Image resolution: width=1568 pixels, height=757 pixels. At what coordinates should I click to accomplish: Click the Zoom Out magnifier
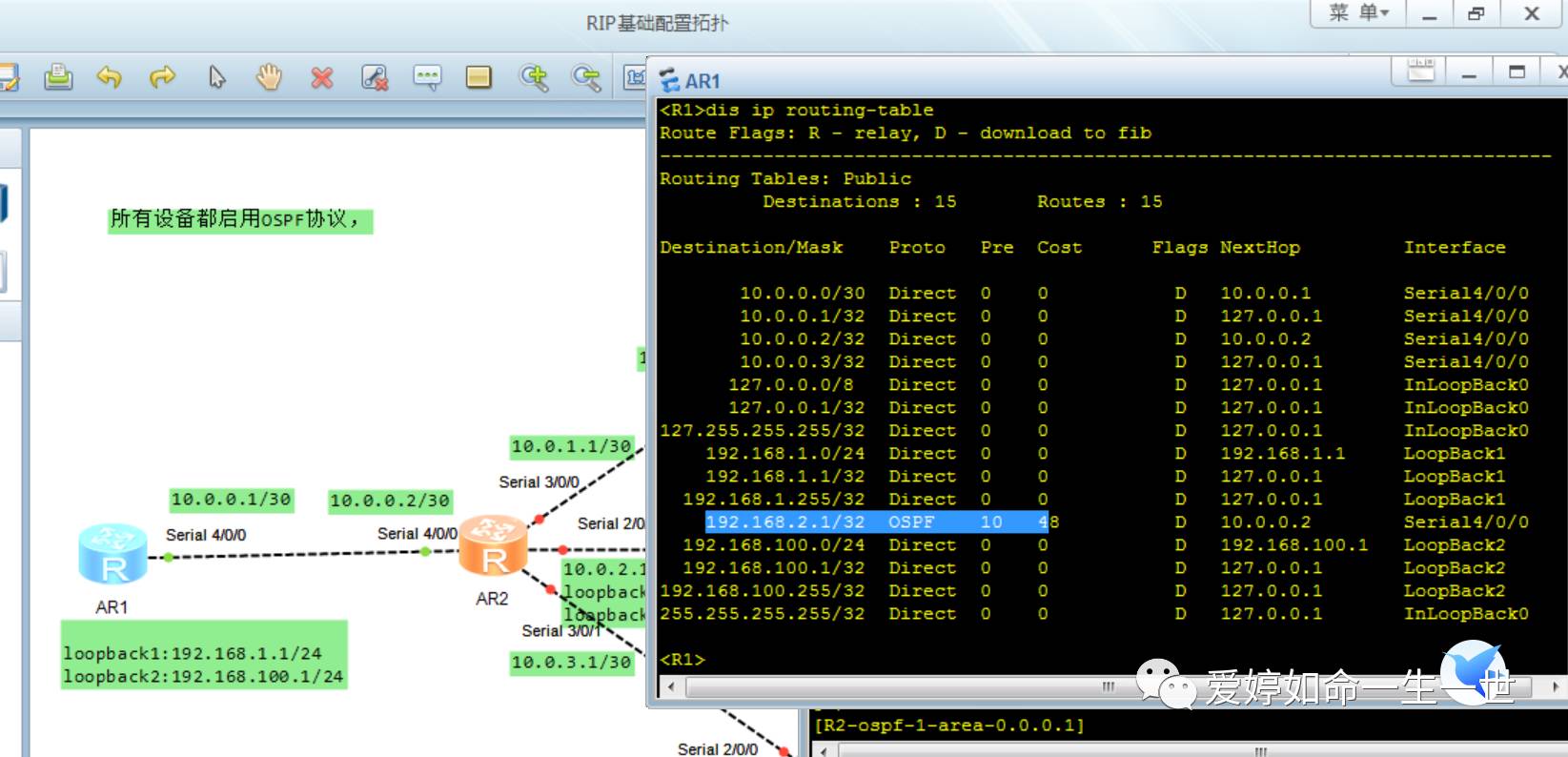point(586,77)
